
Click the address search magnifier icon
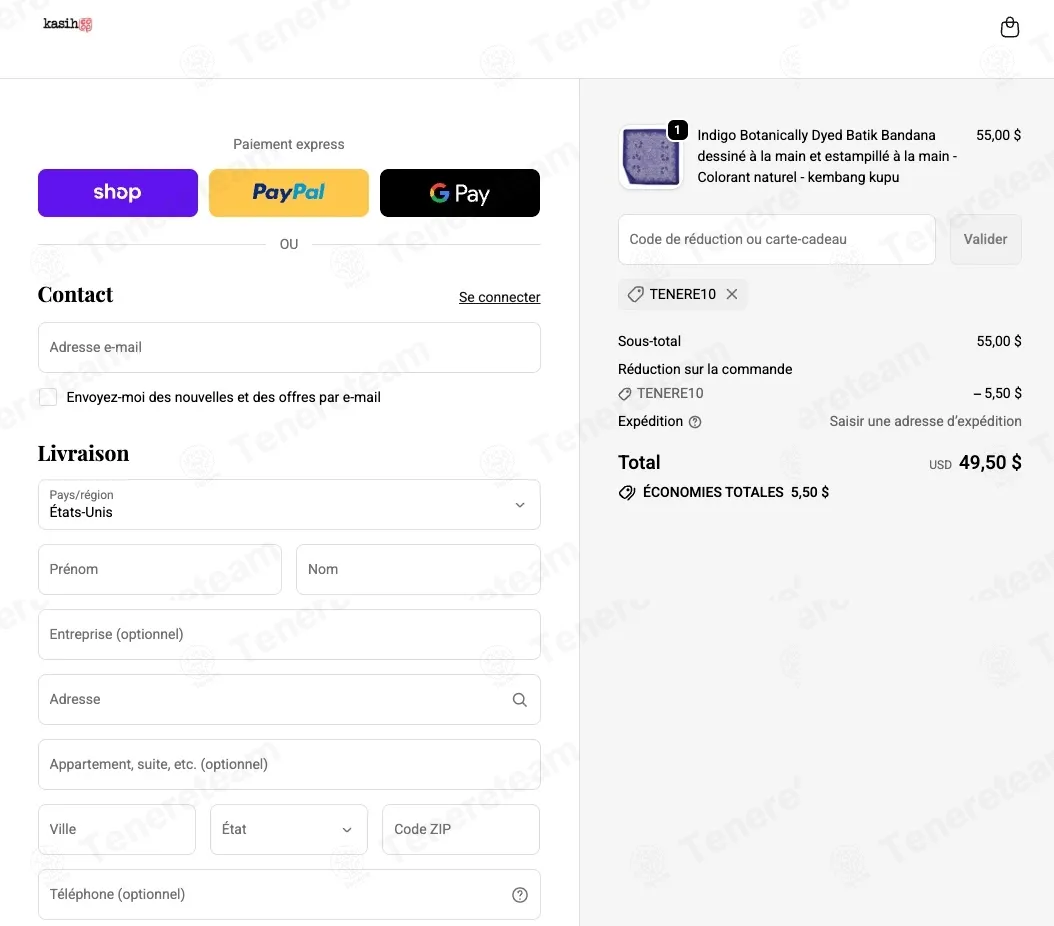519,700
